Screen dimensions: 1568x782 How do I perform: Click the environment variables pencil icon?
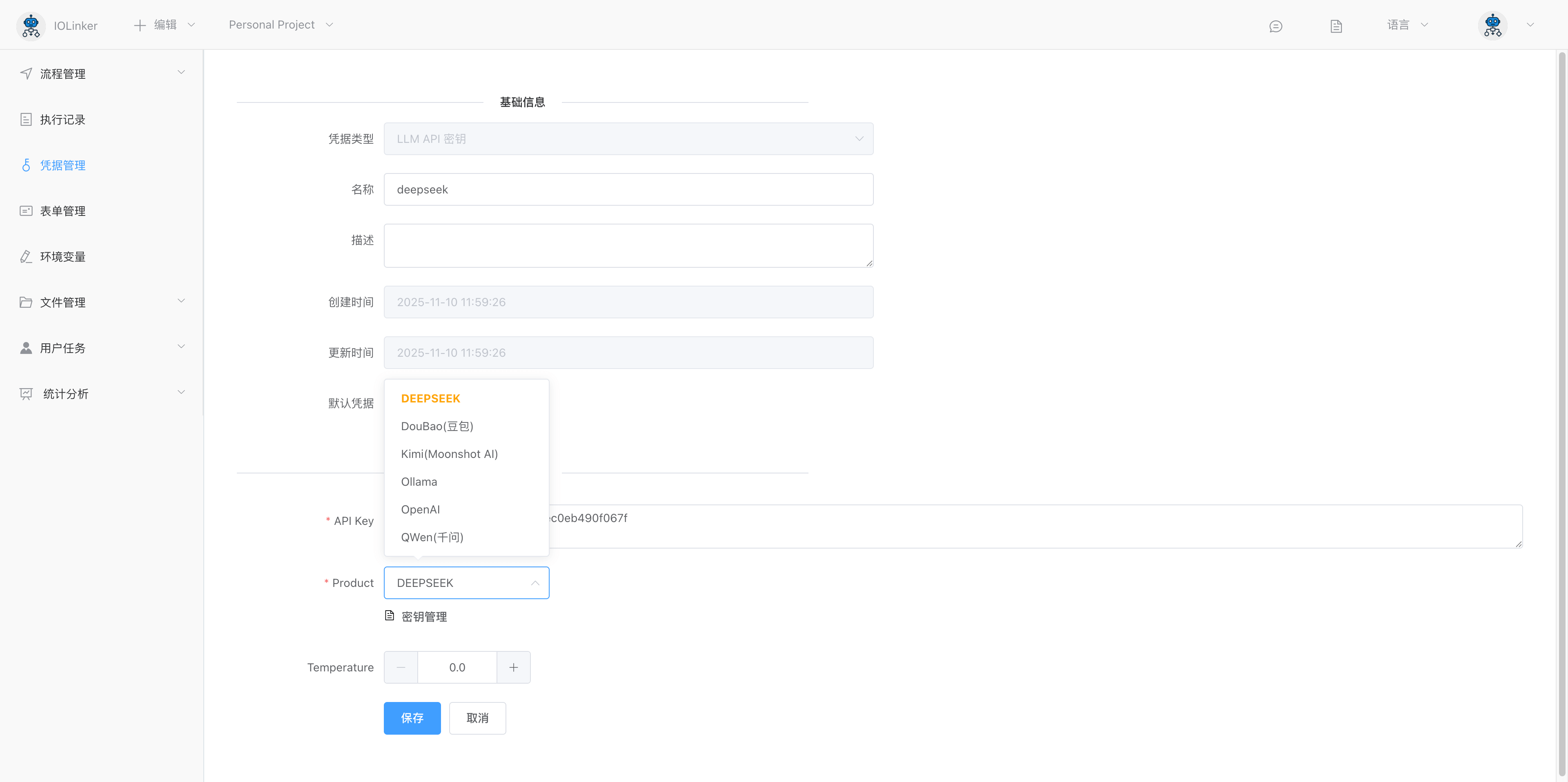tap(26, 257)
